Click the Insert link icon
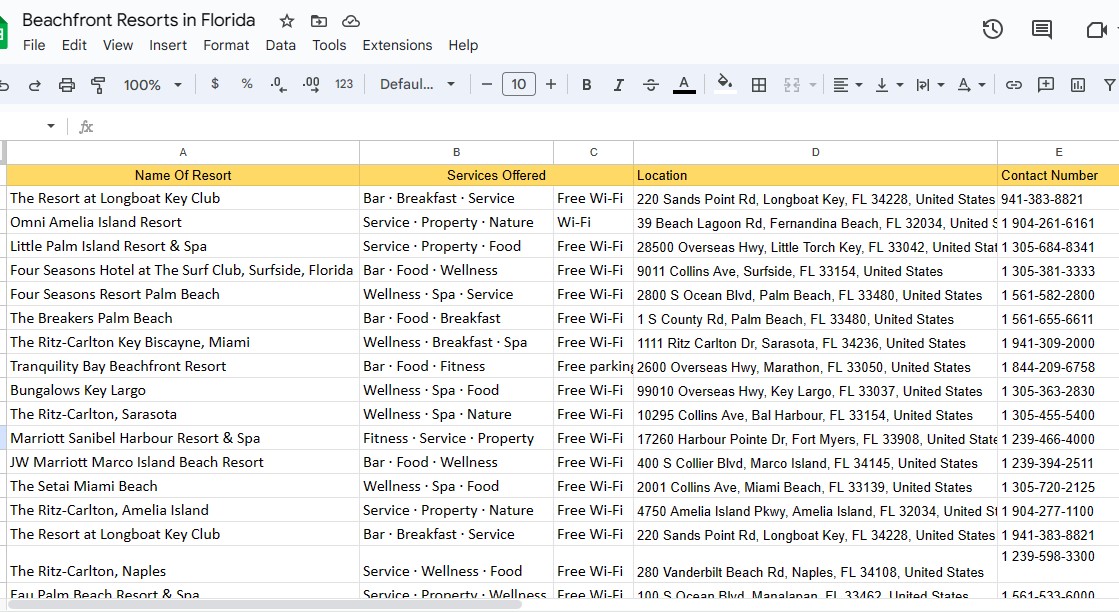1119x612 pixels. (1014, 85)
